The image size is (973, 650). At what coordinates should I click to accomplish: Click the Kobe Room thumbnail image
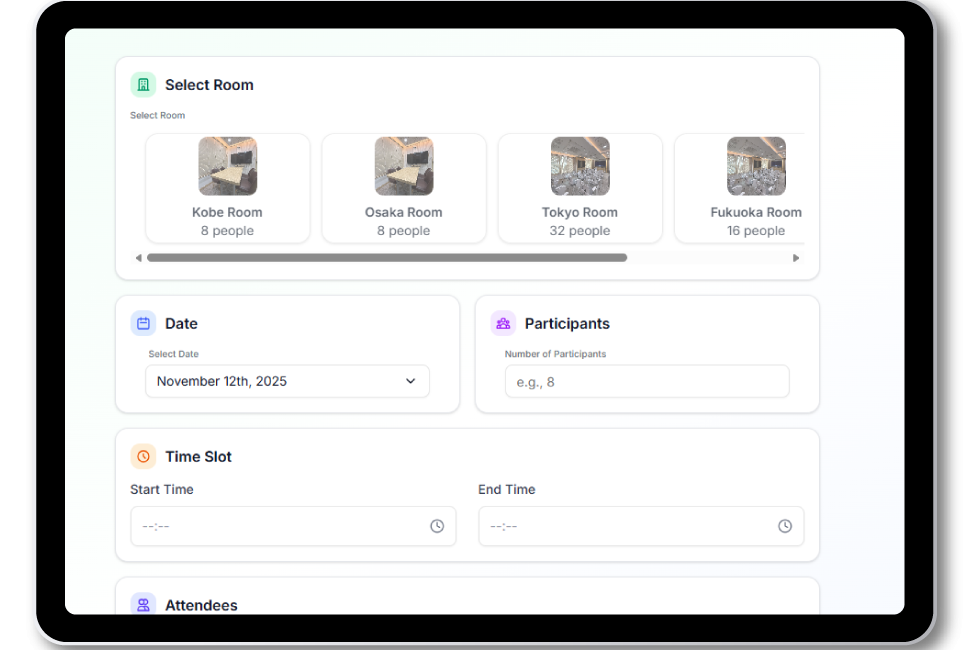pyautogui.click(x=228, y=166)
